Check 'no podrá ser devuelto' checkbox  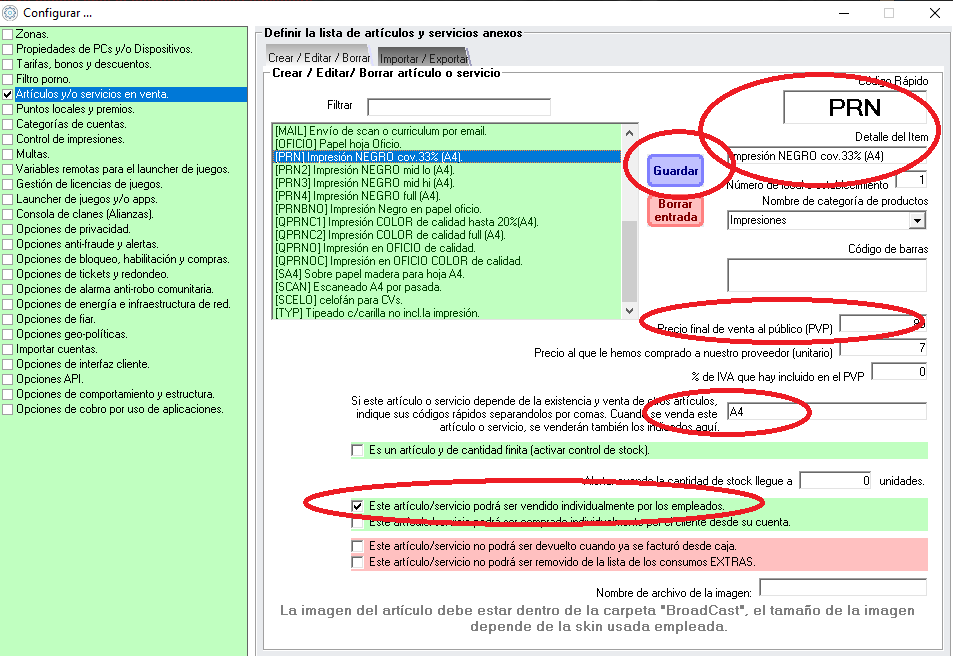[x=357, y=546]
